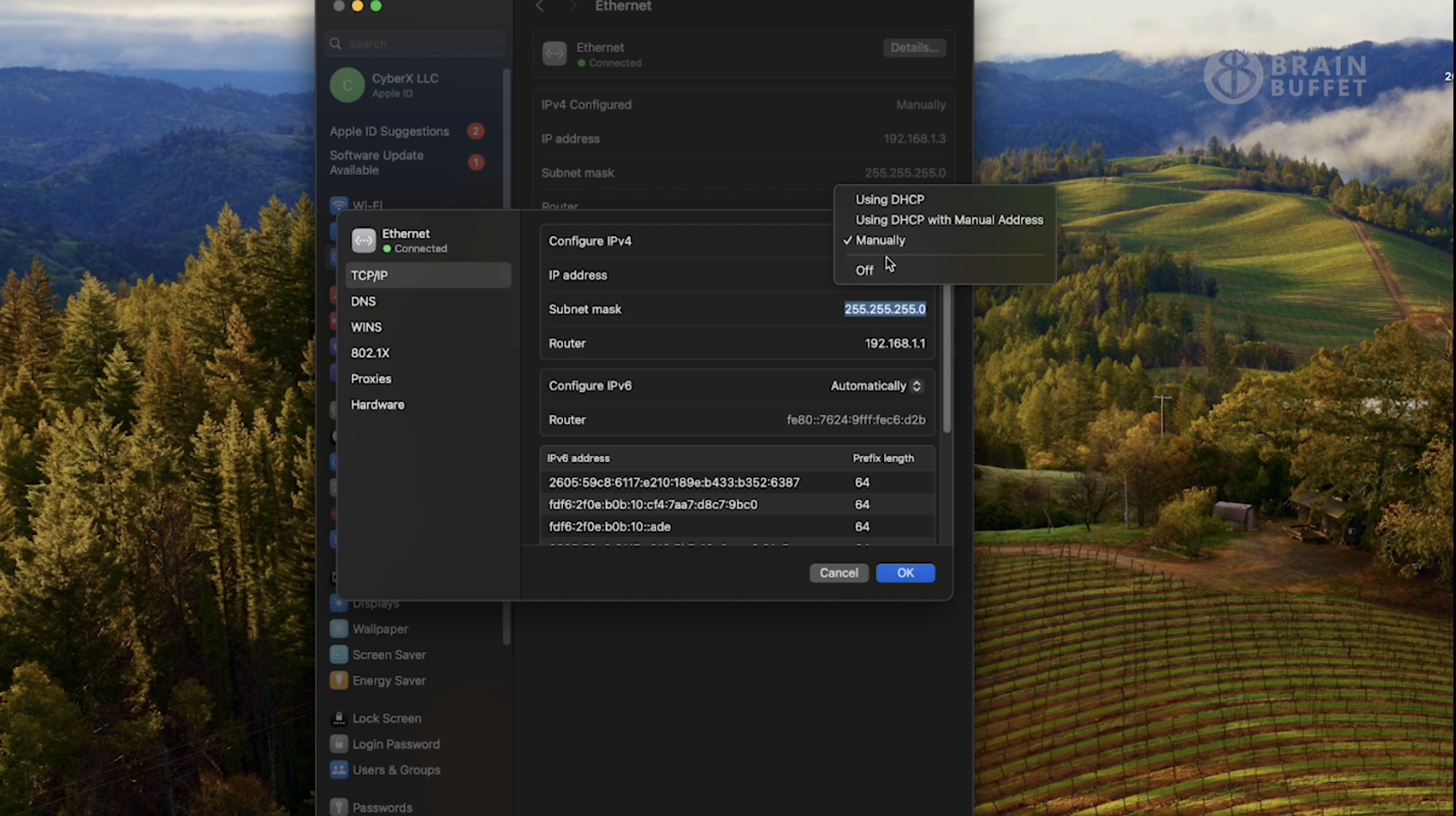1456x816 pixels.
Task: Click the Subnet mask field
Action: coord(884,309)
